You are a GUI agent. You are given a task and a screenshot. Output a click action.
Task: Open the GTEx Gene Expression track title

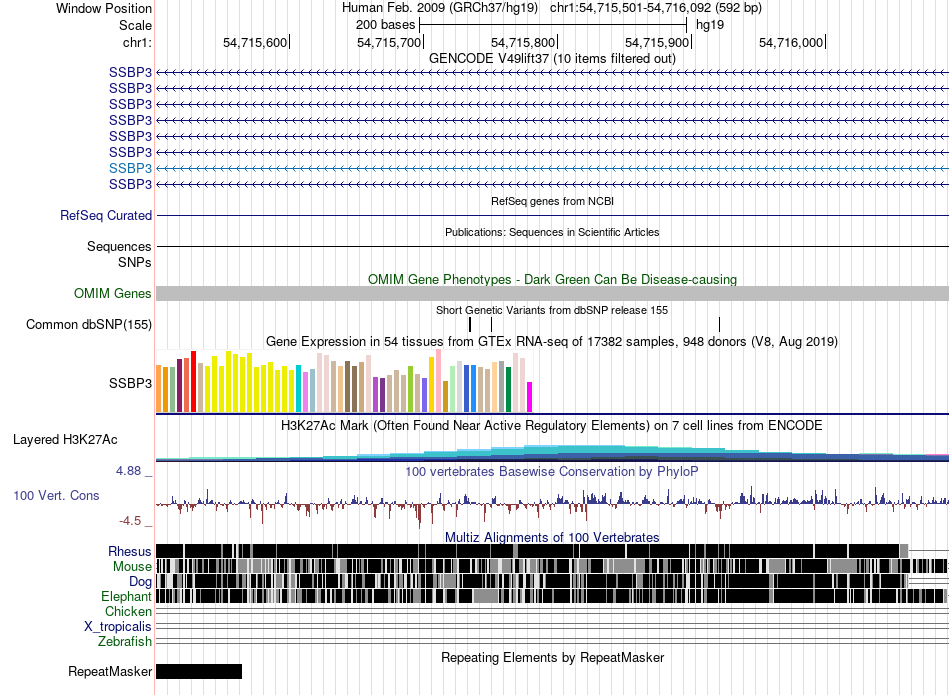coord(552,341)
